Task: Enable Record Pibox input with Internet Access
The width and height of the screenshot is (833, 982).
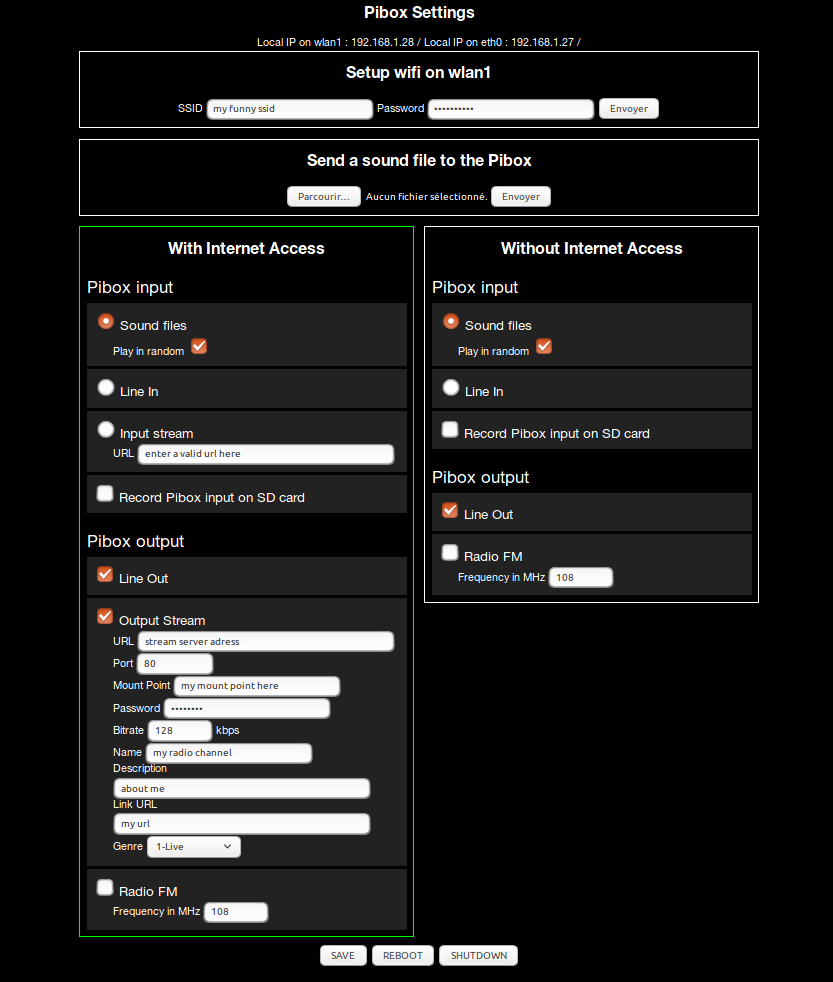Action: pos(105,493)
